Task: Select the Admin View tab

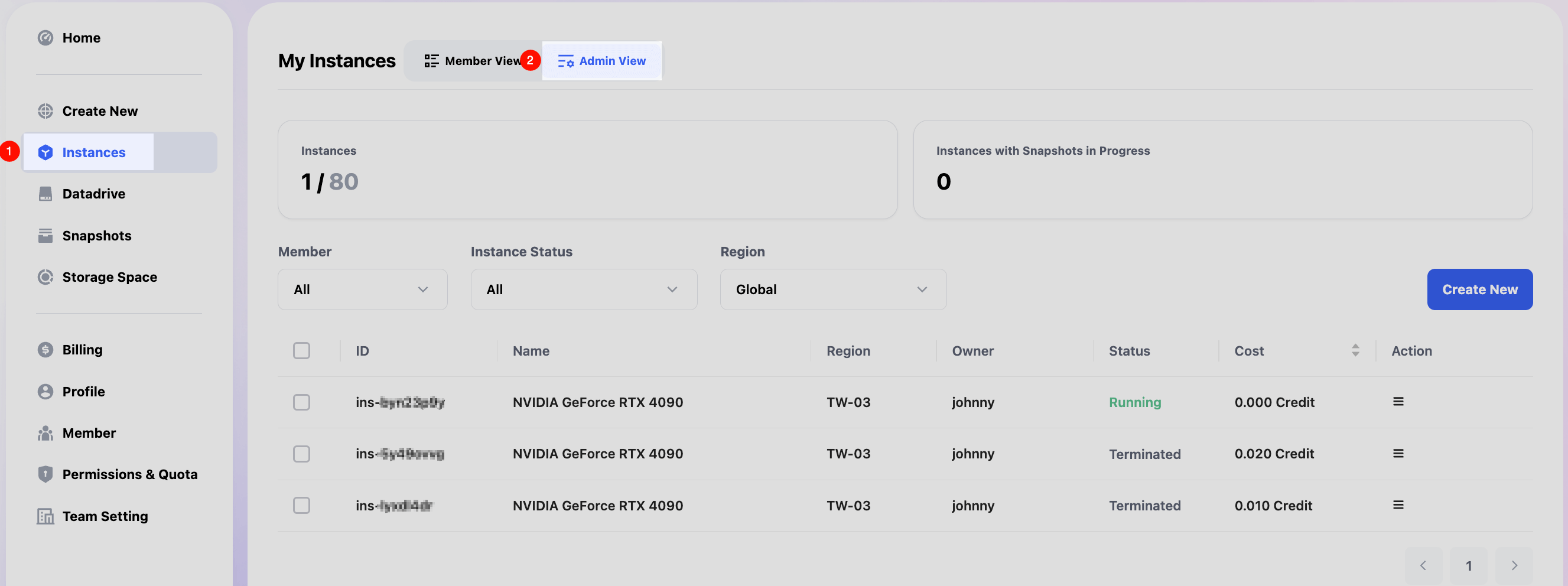Action: [x=601, y=61]
